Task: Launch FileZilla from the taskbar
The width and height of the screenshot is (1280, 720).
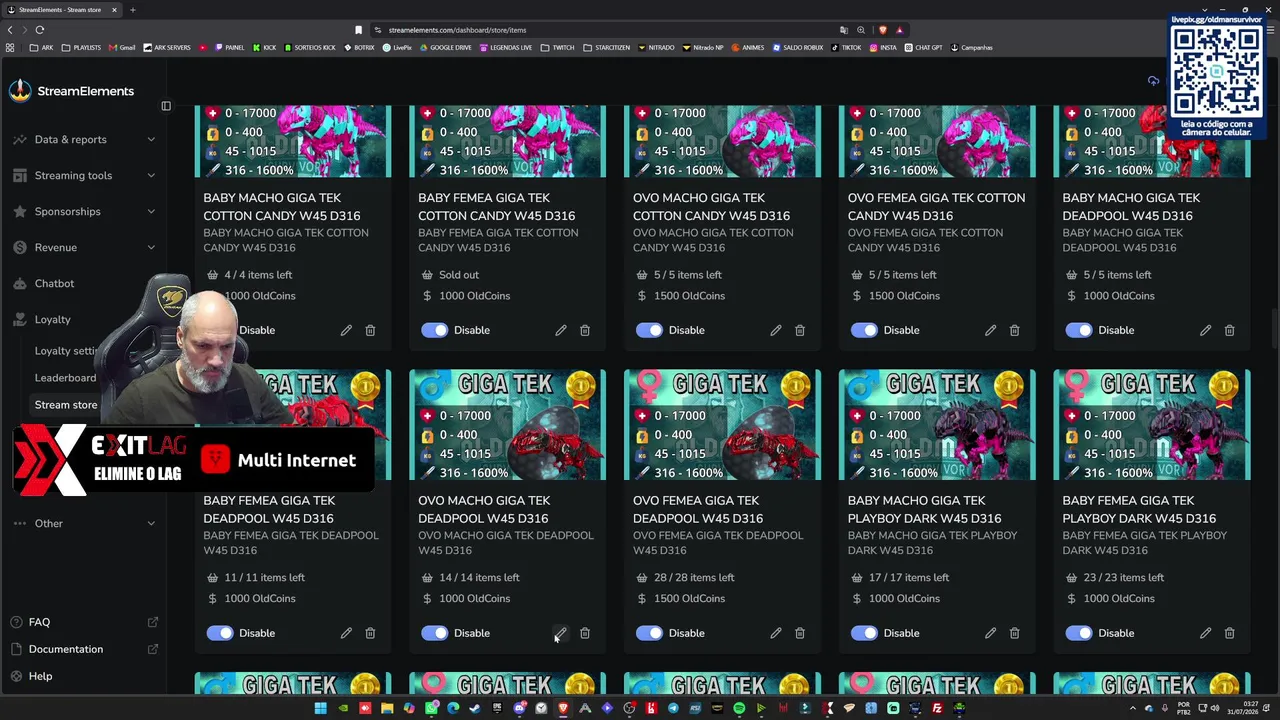Action: pyautogui.click(x=937, y=708)
